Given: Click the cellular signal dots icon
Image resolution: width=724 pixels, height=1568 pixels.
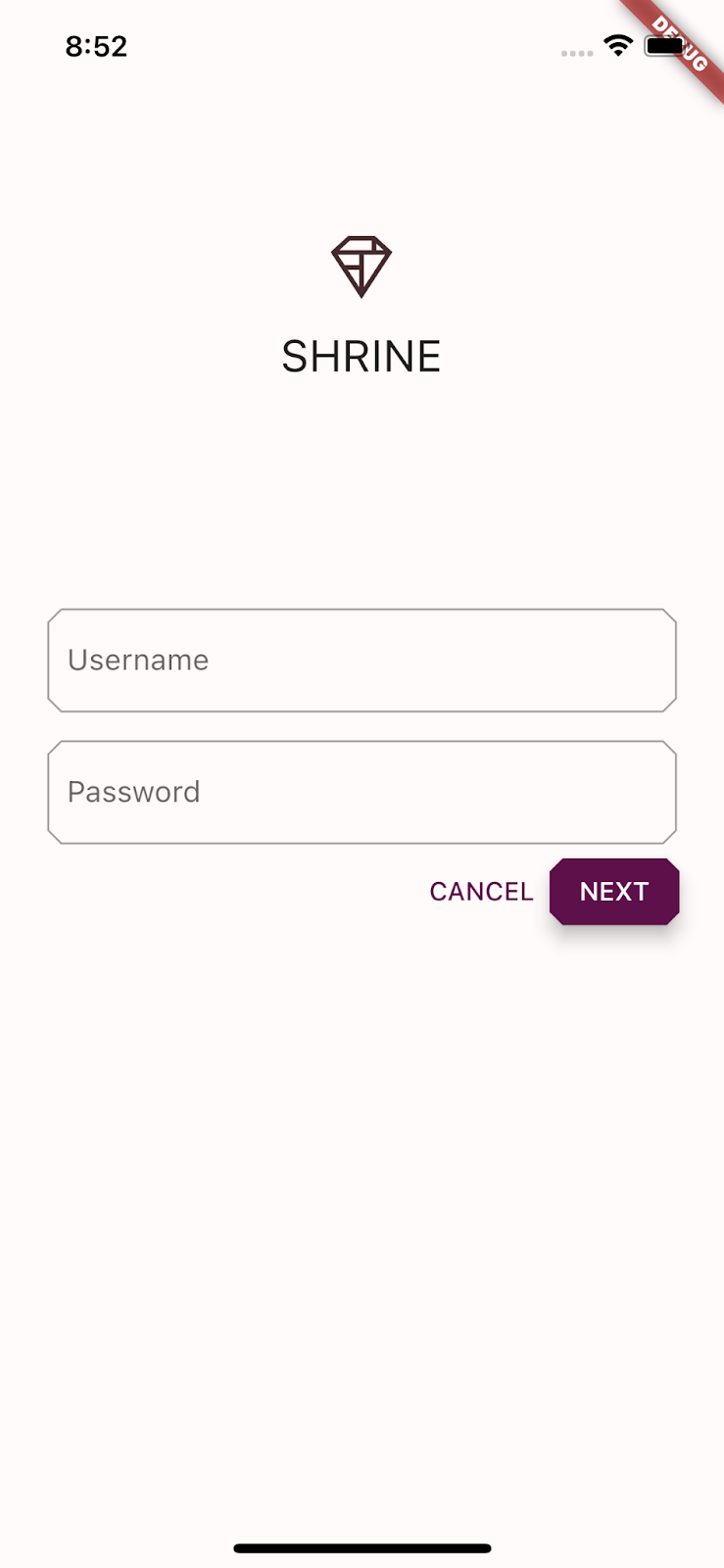Looking at the screenshot, I should click(576, 53).
